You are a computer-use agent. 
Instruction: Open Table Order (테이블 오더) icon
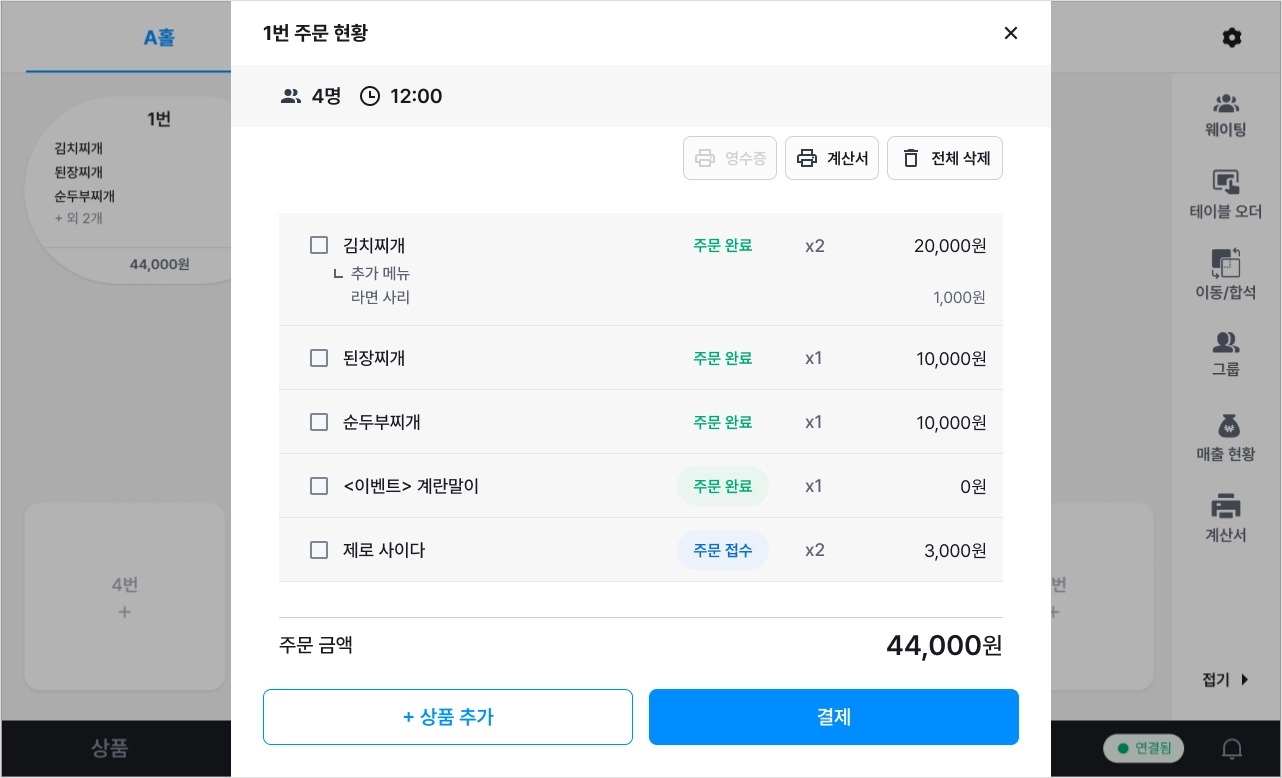coord(1226,183)
